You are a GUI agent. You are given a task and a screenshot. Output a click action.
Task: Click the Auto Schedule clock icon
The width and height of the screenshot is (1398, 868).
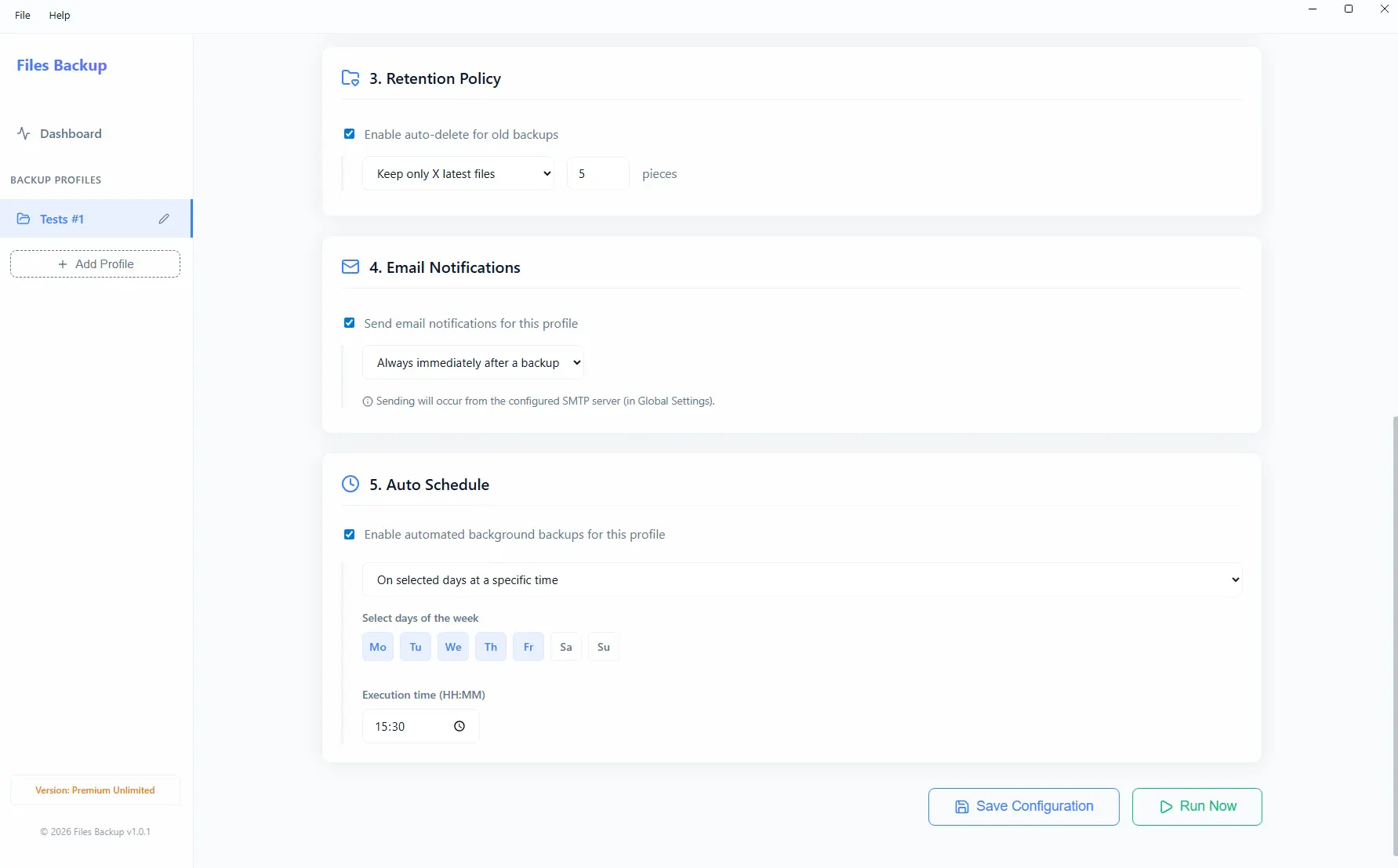(350, 485)
